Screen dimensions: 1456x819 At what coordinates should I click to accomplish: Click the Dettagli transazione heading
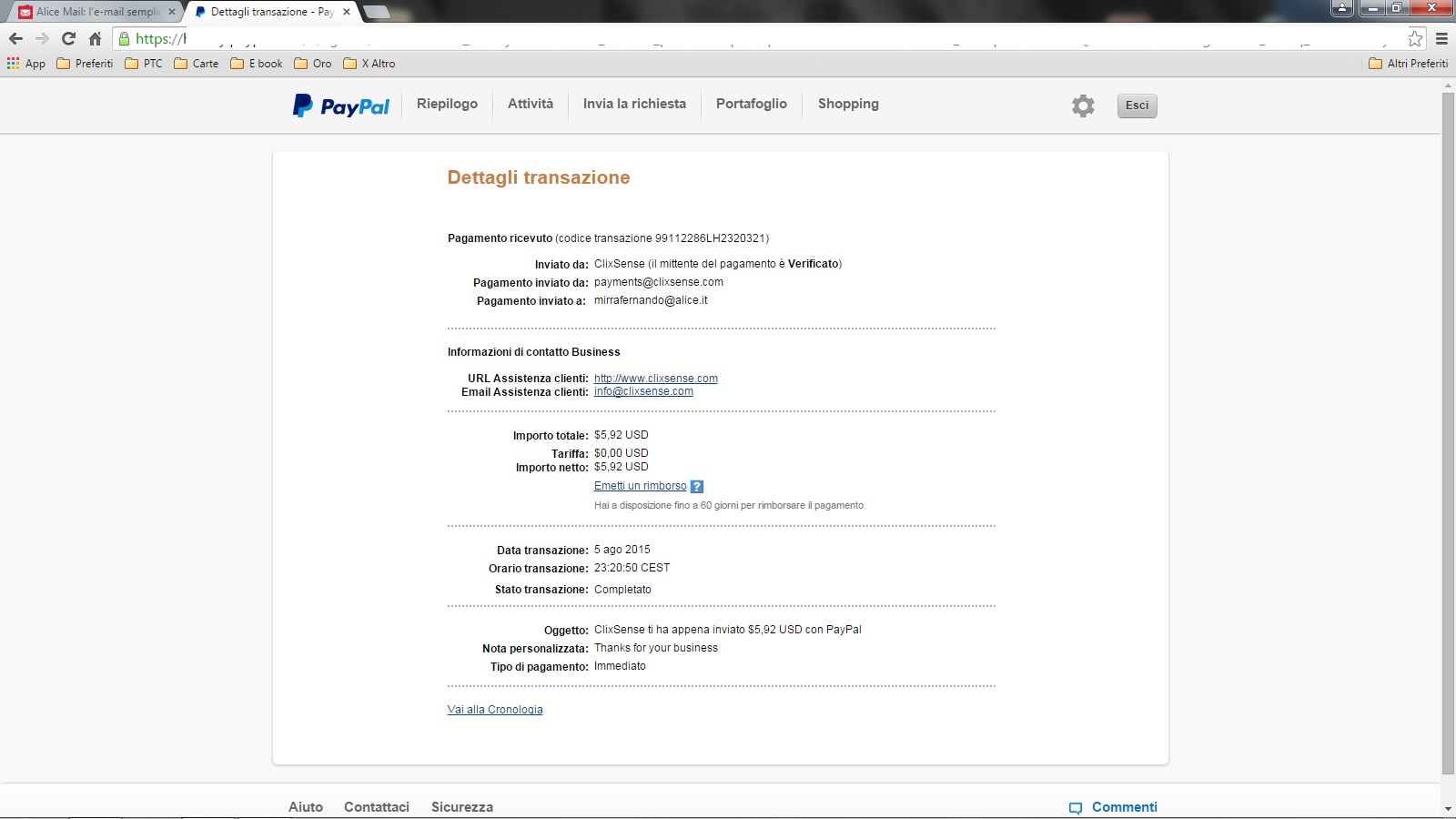pos(539,177)
